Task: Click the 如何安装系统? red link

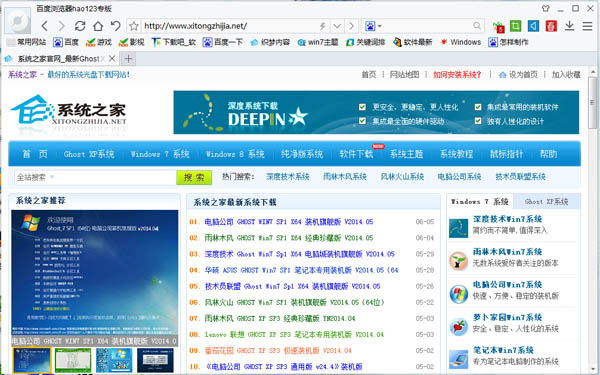Action: (x=457, y=75)
